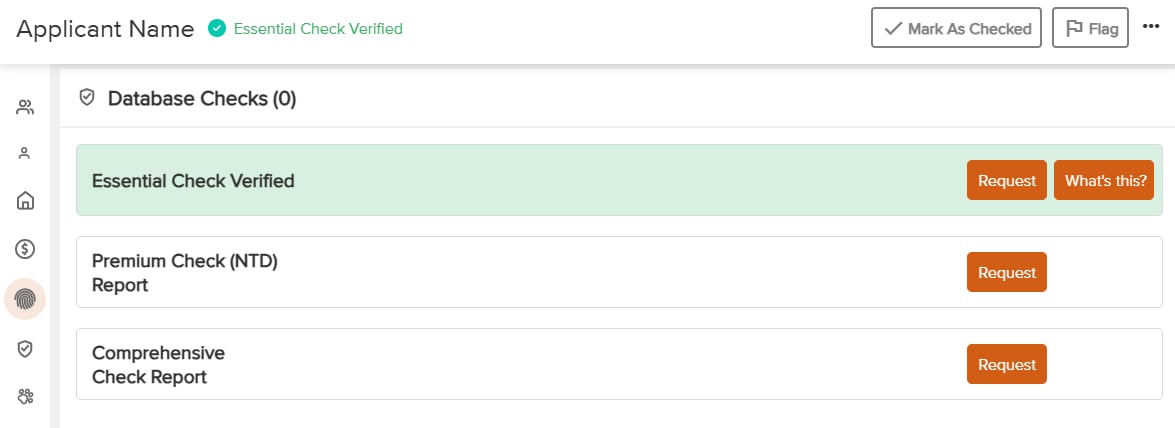Open the shield check sidebar icon
The width and height of the screenshot is (1175, 428).
(x=25, y=349)
